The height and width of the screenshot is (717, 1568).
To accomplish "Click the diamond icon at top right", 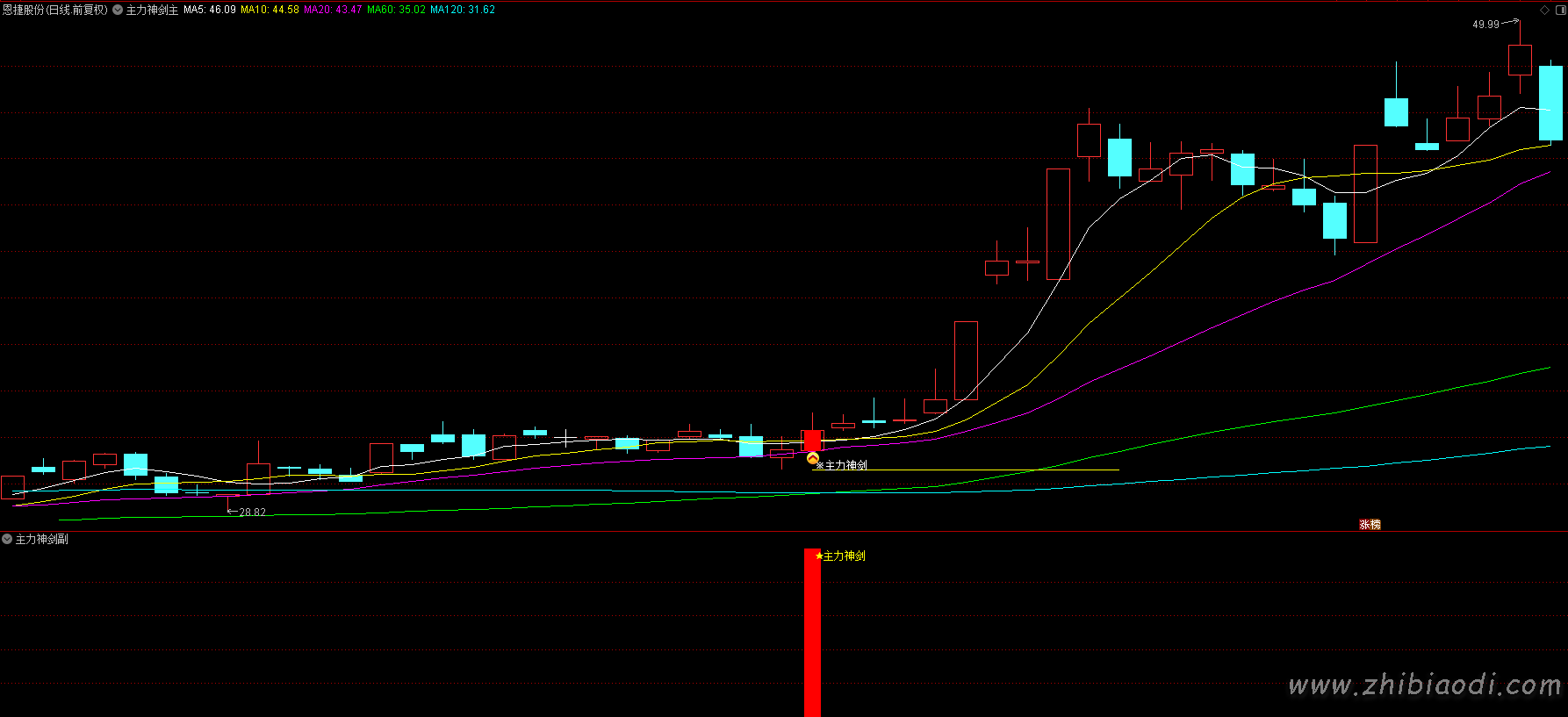I will coord(1545,10).
